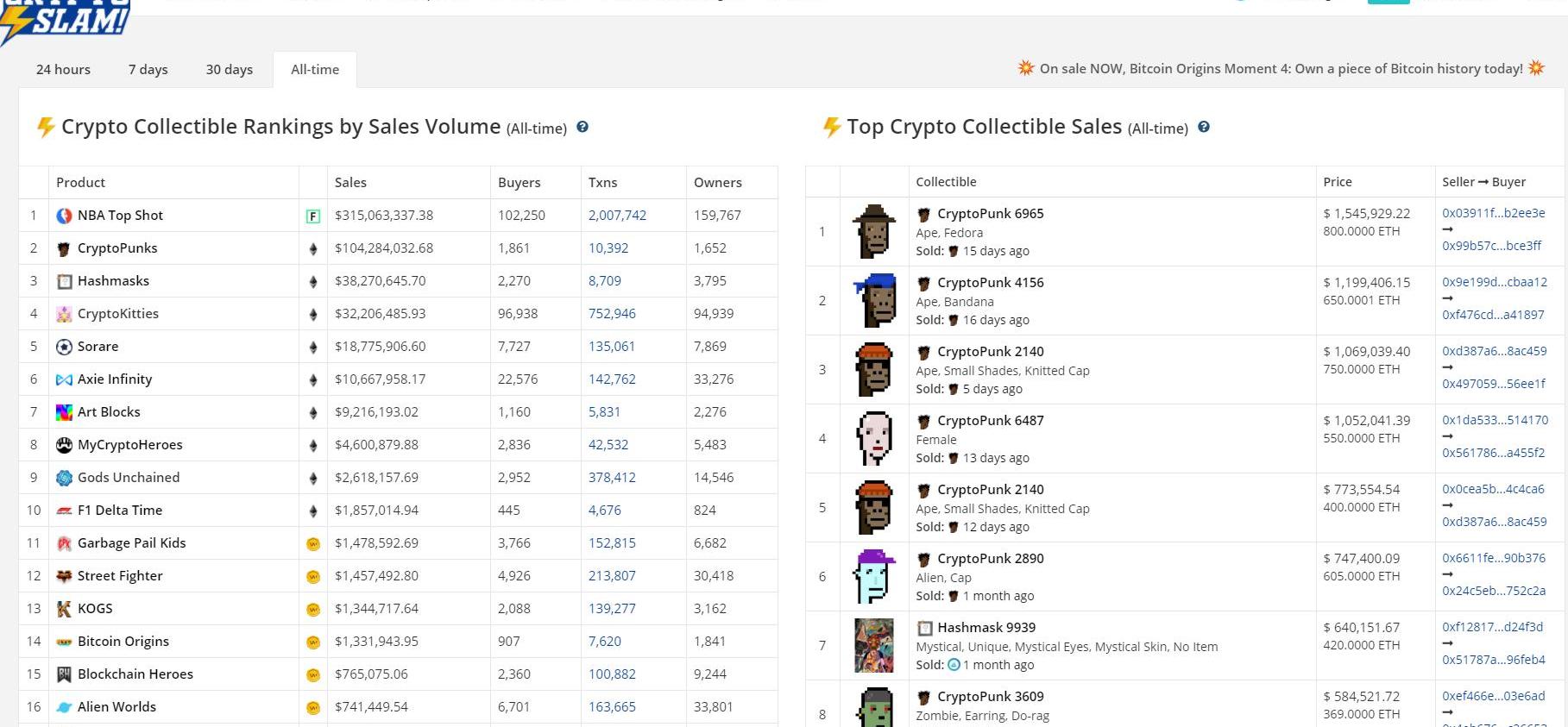Click Owners column header in rankings
The width and height of the screenshot is (1568, 727).
coord(718,183)
